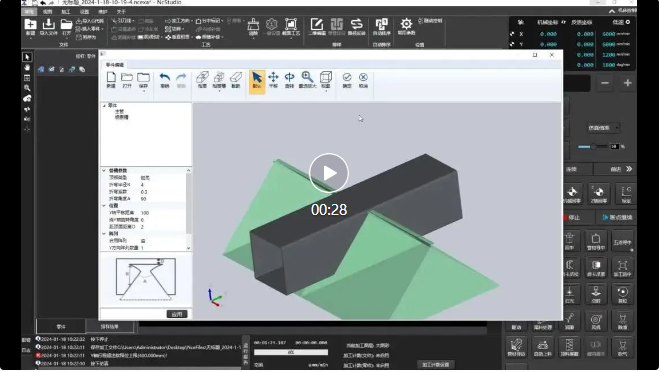The image size is (660, 372).
Task: Adjust the speed percentage slider
Action: coord(593,146)
